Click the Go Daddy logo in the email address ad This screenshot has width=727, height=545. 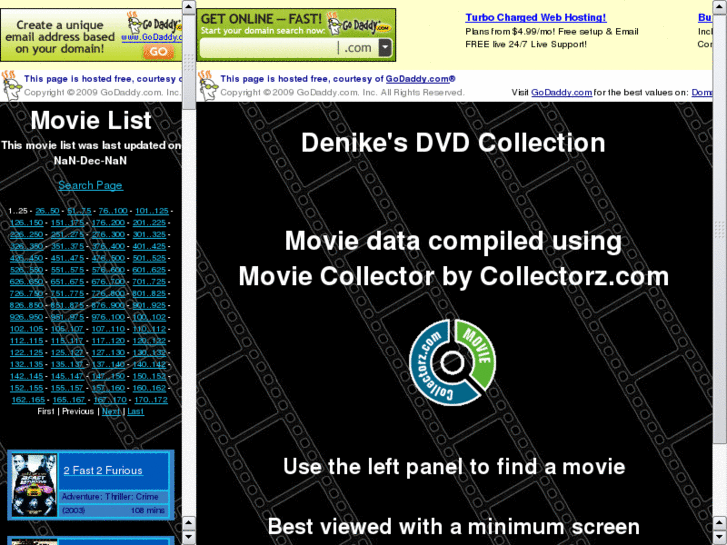(154, 22)
